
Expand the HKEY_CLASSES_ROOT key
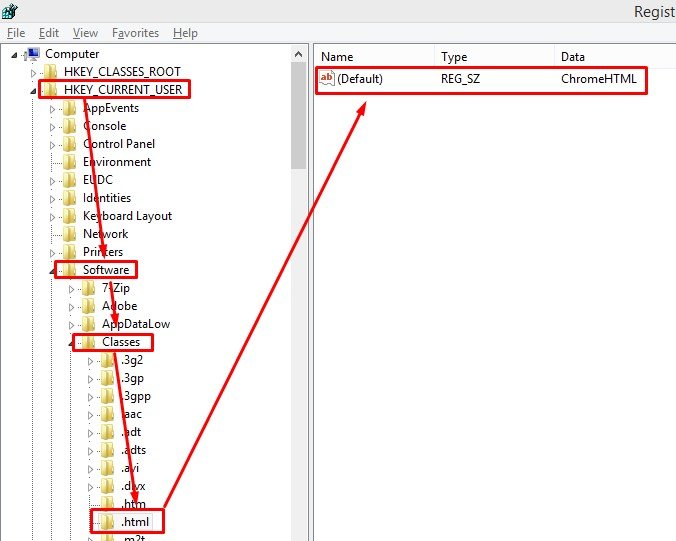click(x=33, y=72)
